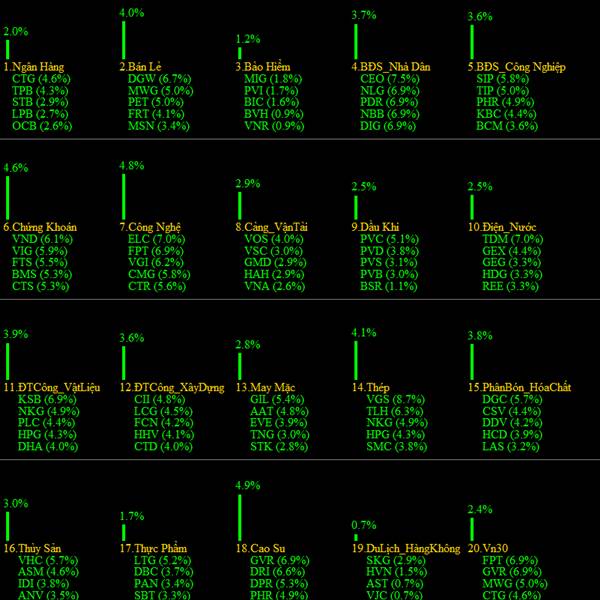Image resolution: width=600 pixels, height=600 pixels.
Task: Click the STB (2.9%) row
Action: click(40, 102)
